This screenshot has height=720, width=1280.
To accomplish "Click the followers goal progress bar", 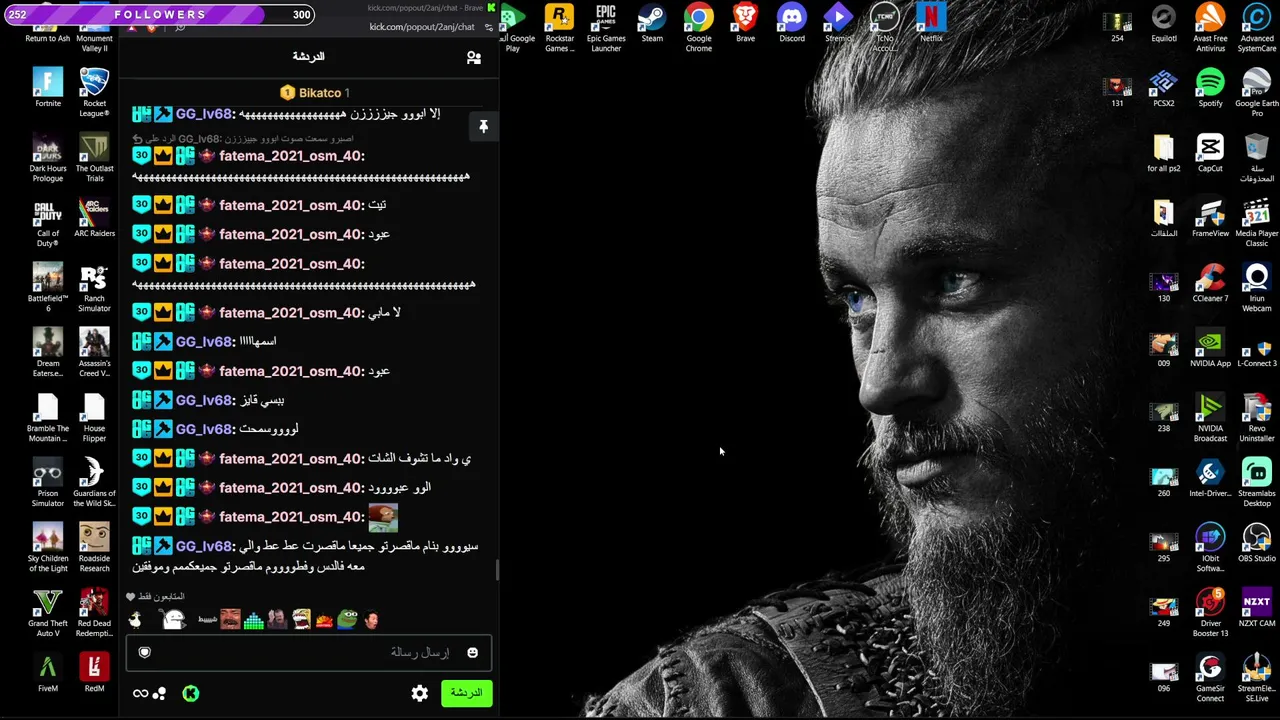I will coord(160,15).
